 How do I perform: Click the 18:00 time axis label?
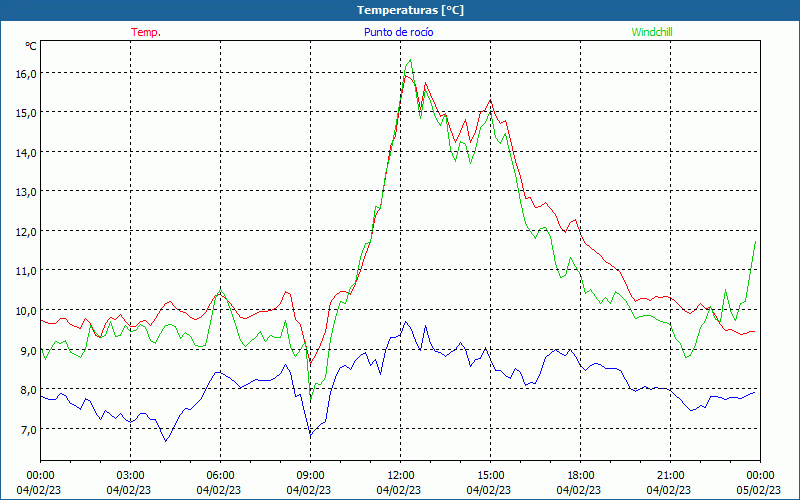point(581,476)
